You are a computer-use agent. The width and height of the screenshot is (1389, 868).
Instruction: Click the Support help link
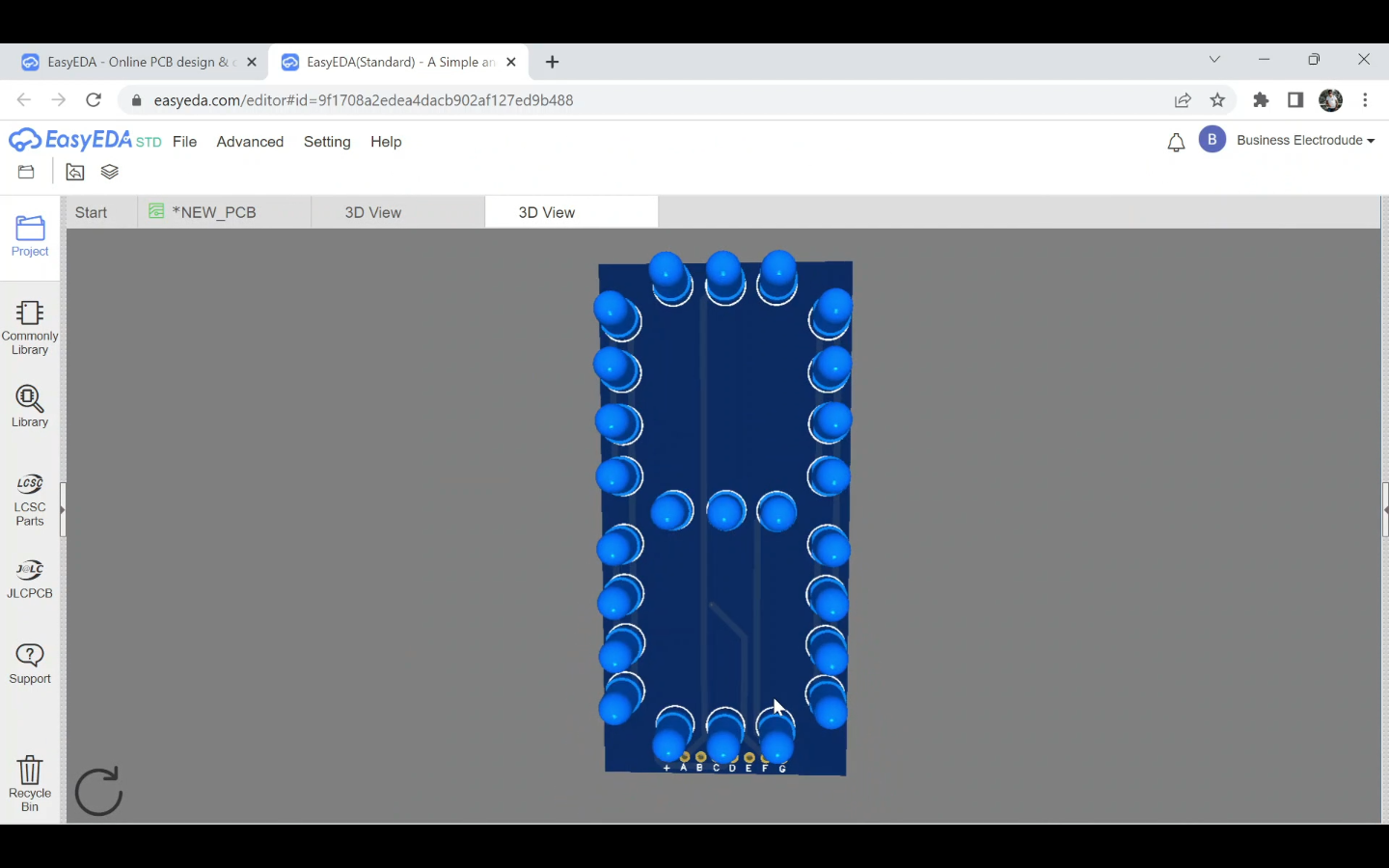pyautogui.click(x=29, y=663)
